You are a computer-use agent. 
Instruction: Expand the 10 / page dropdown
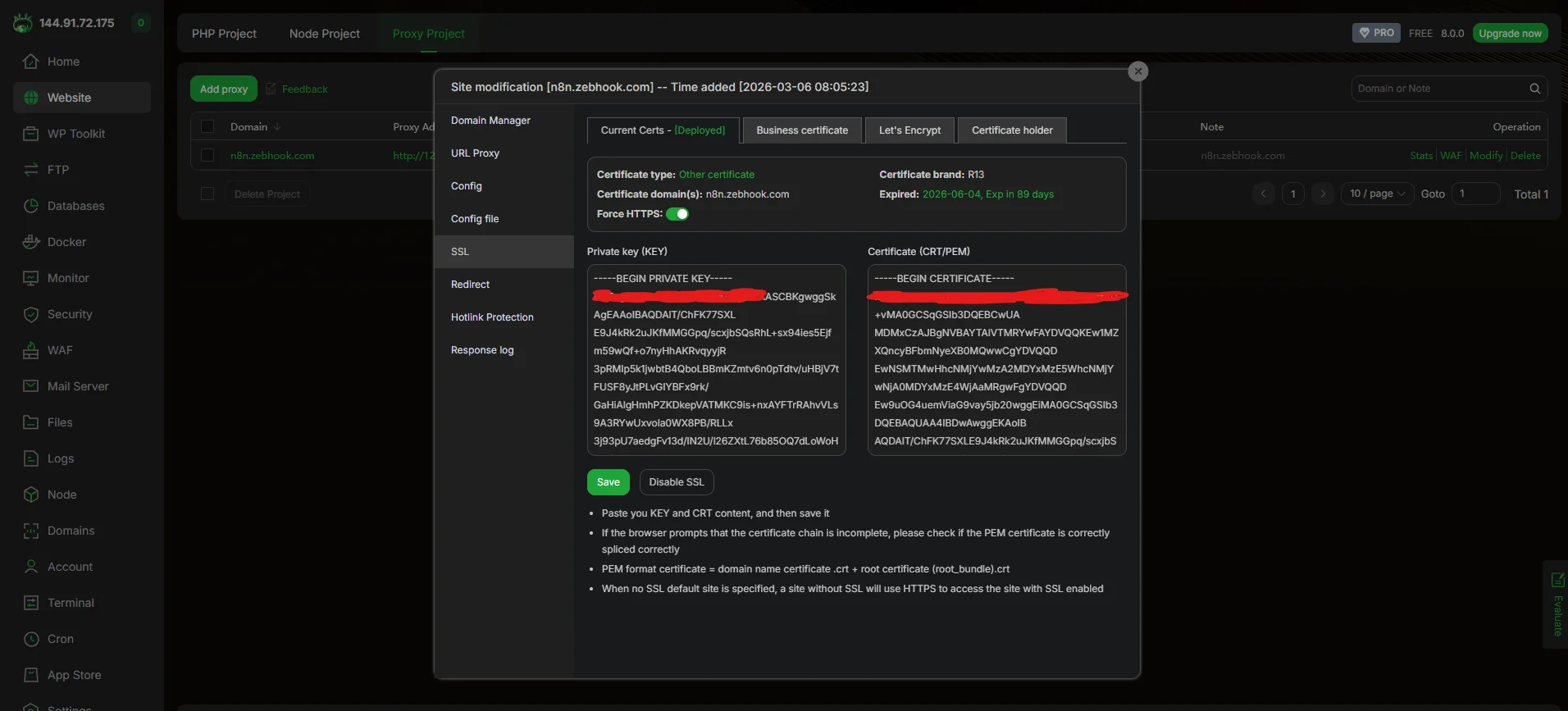pos(1377,194)
